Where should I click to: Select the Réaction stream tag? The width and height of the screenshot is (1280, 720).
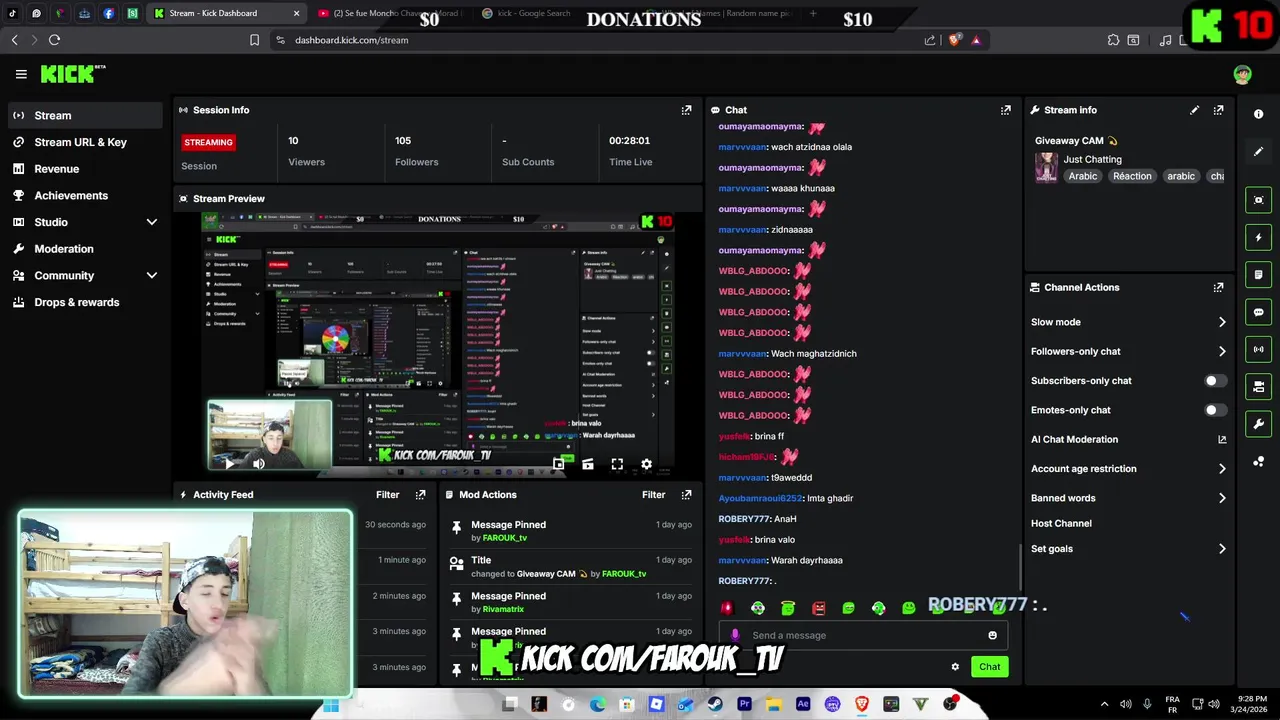pos(1132,176)
